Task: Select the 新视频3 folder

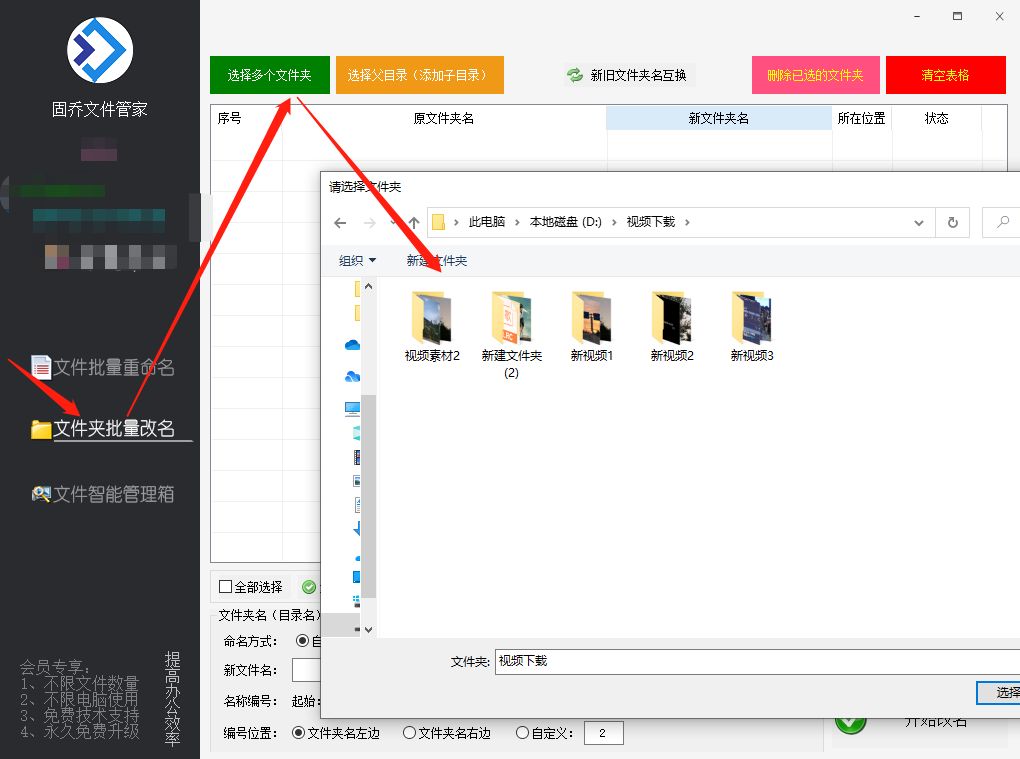Action: click(752, 326)
